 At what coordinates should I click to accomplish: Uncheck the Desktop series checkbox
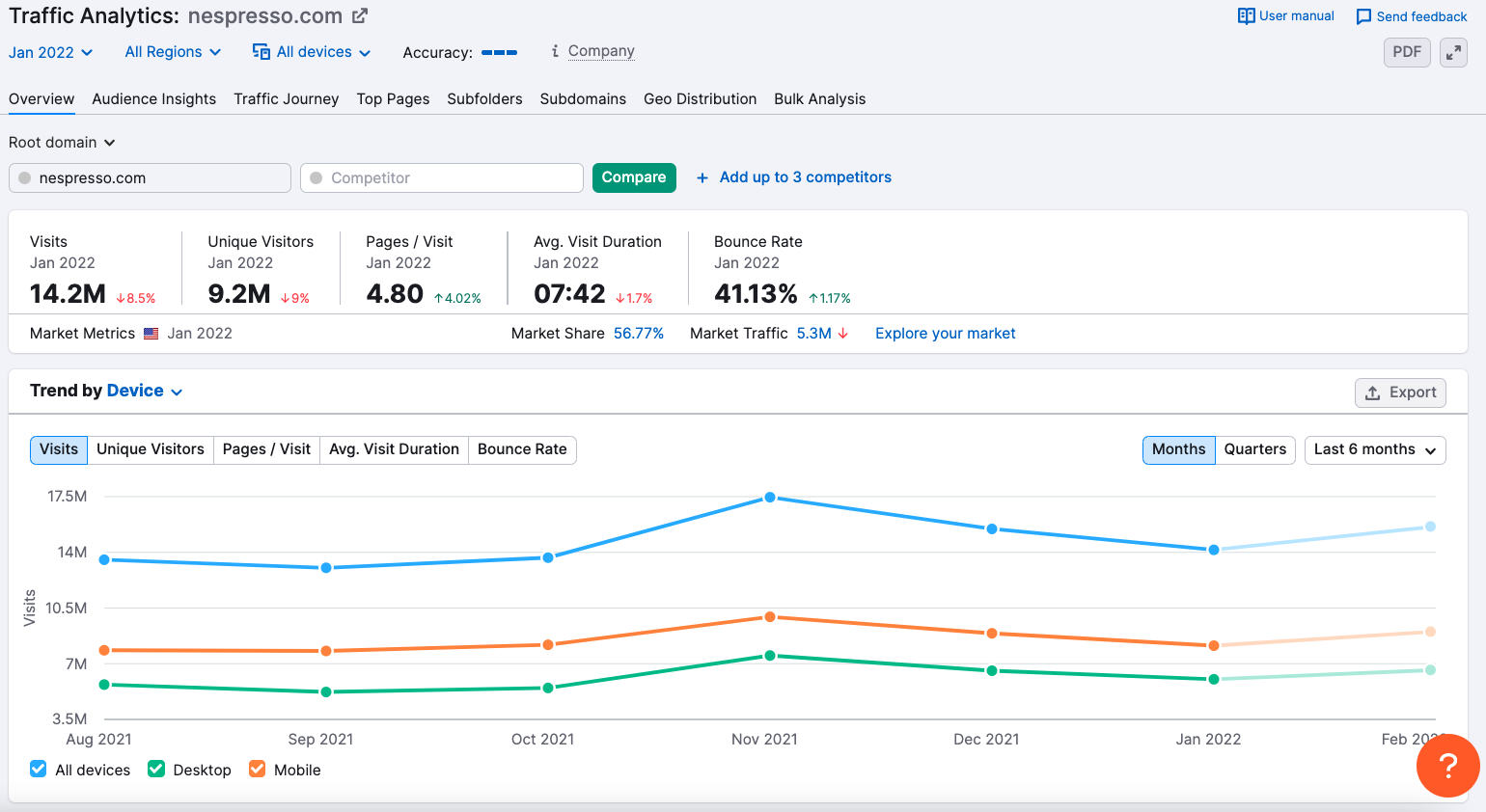point(156,769)
